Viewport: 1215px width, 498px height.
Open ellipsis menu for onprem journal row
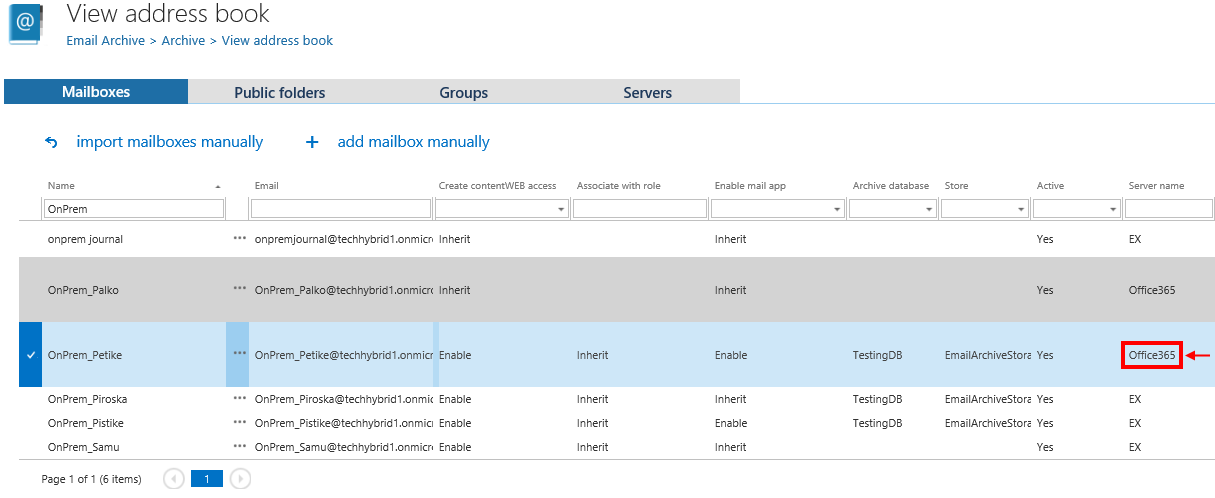[x=239, y=240]
